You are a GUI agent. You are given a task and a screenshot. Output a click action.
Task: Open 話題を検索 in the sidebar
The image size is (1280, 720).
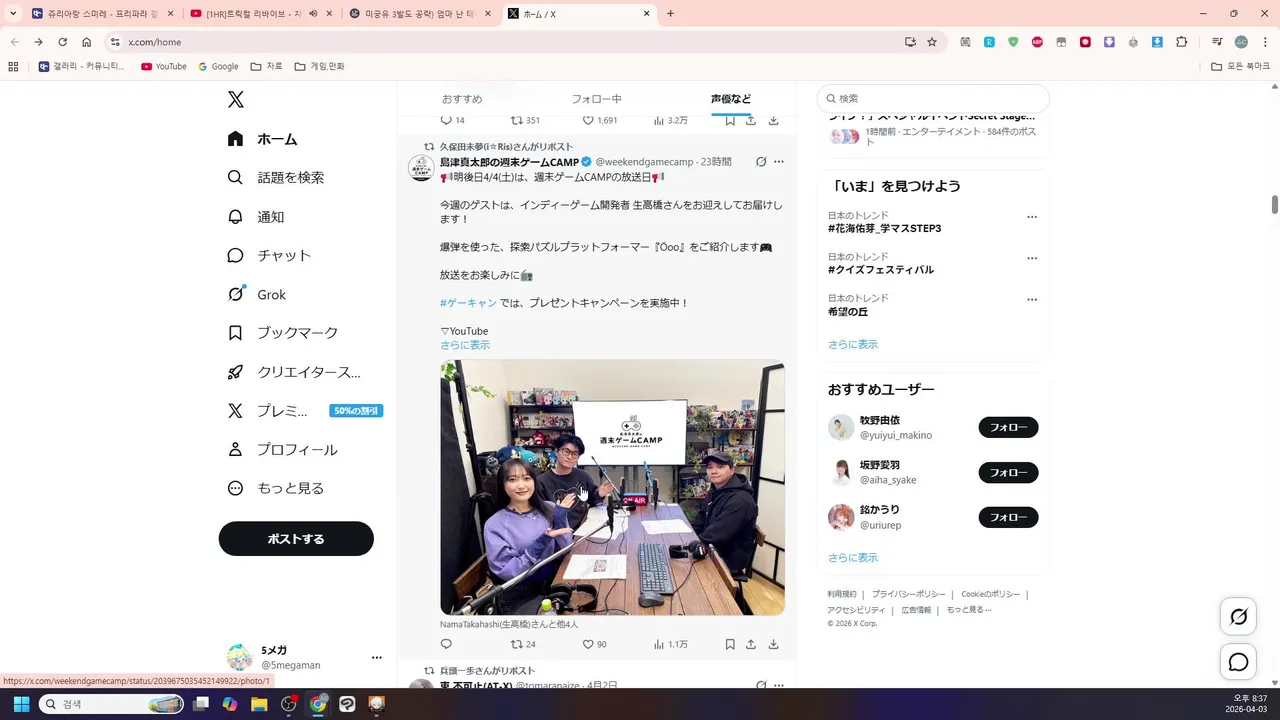(x=276, y=177)
